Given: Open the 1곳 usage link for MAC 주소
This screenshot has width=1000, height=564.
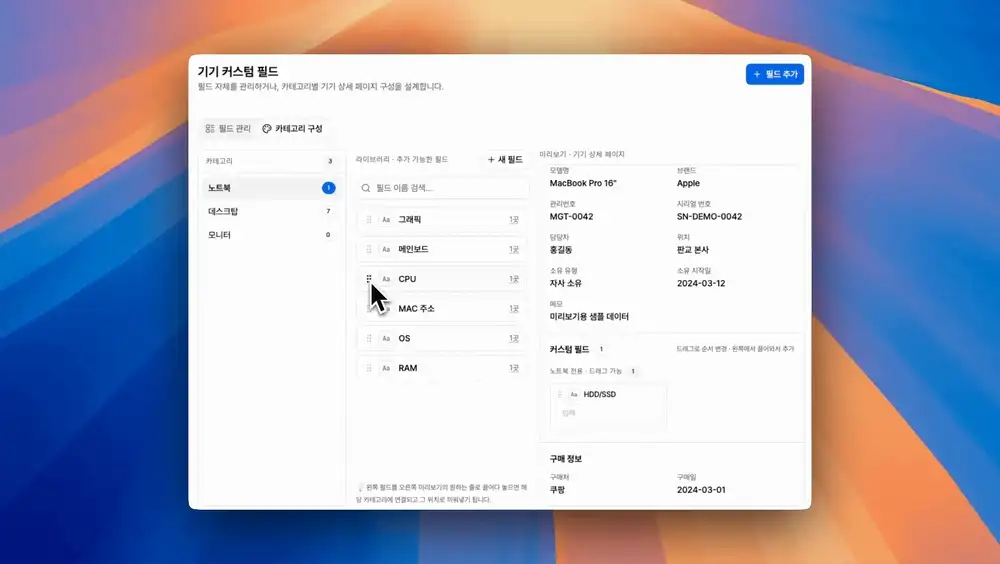Looking at the screenshot, I should (514, 309).
